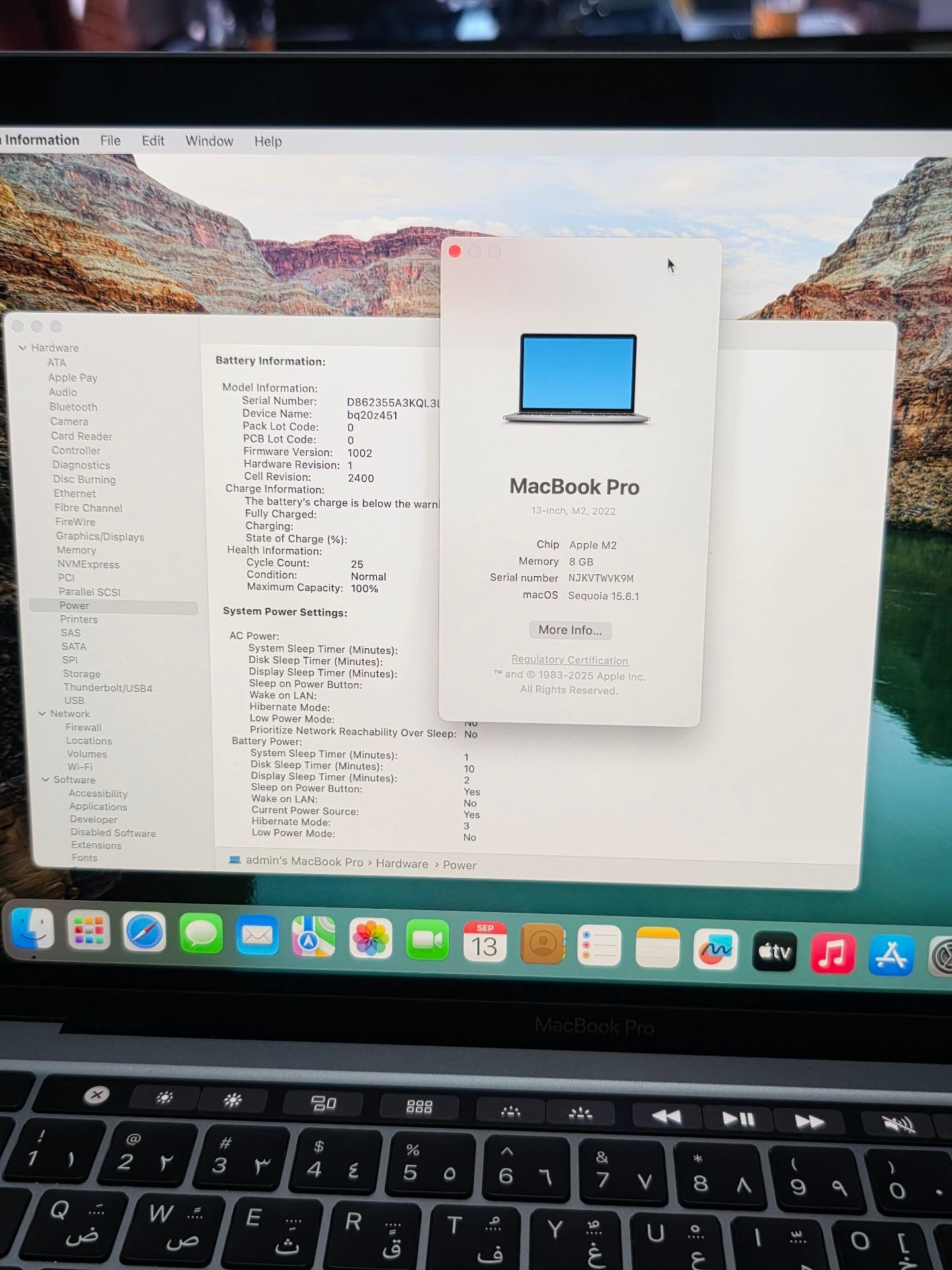Viewport: 952px width, 1270px height.
Task: Launch Safari from the Dock
Action: coord(144,931)
